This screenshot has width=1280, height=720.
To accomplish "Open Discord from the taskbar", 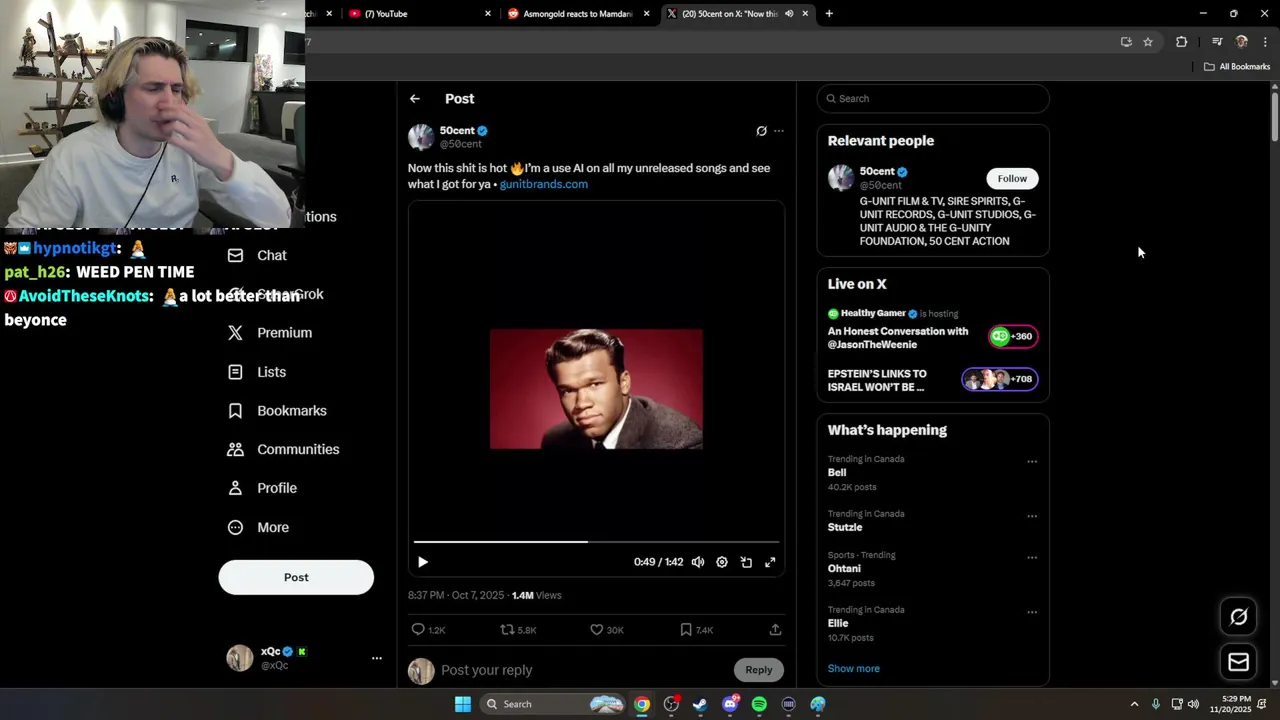I will click(730, 704).
